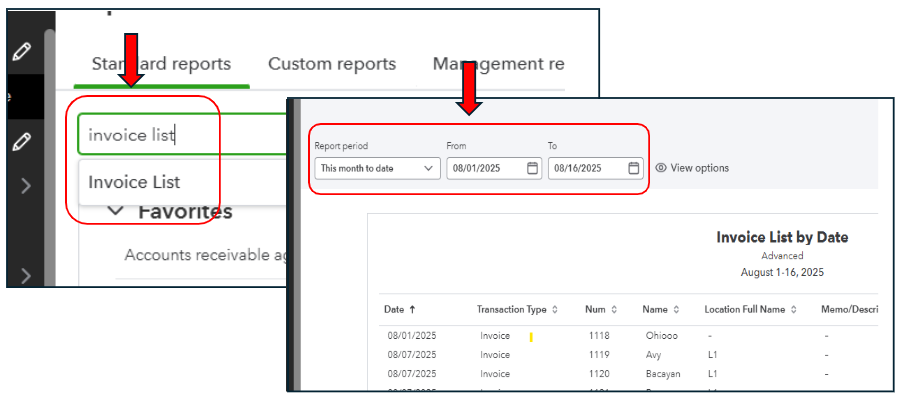Click the report search field with 'invoice list'

pyautogui.click(x=182, y=135)
